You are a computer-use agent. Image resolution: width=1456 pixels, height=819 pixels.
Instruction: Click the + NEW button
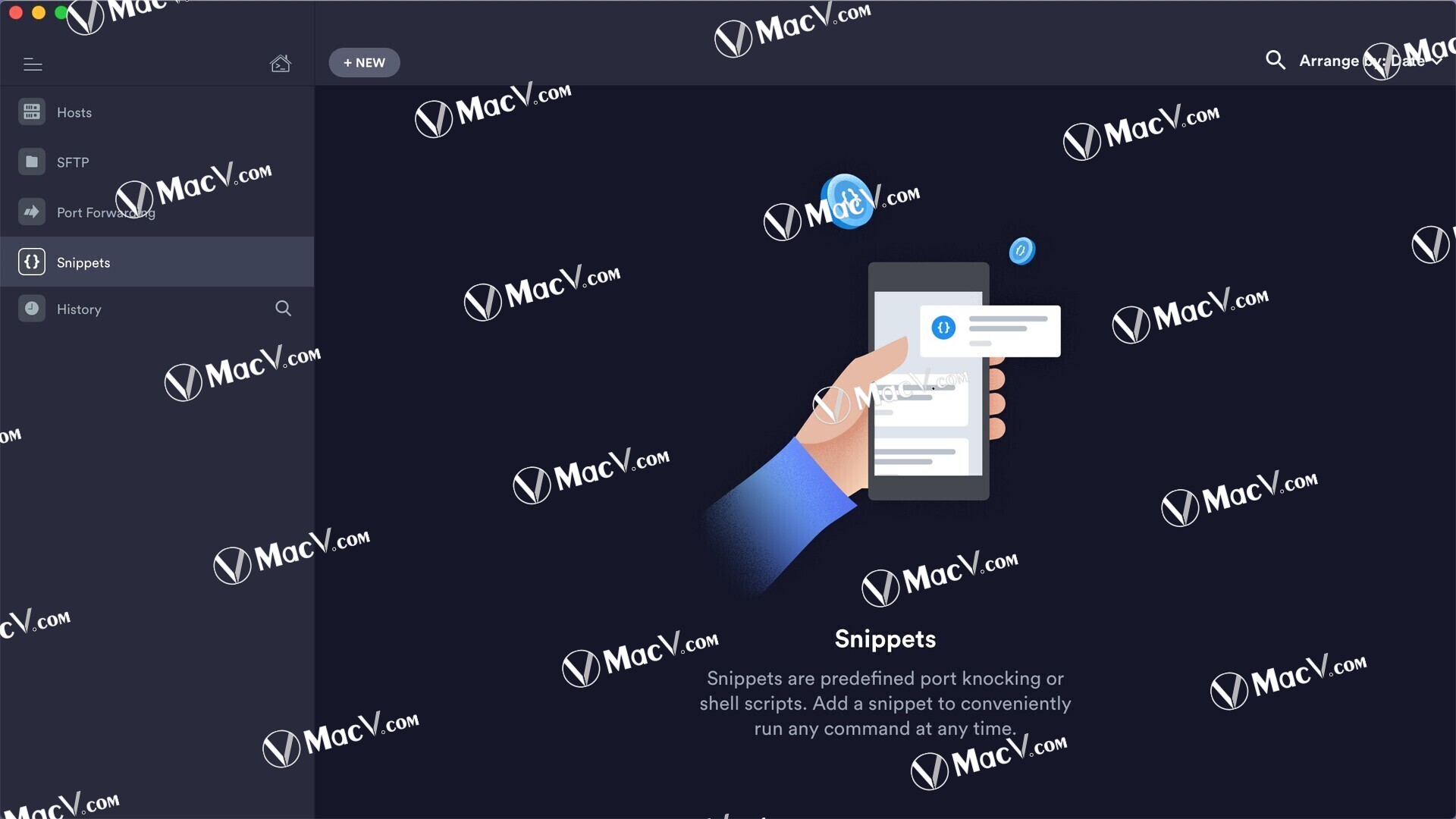pos(364,62)
